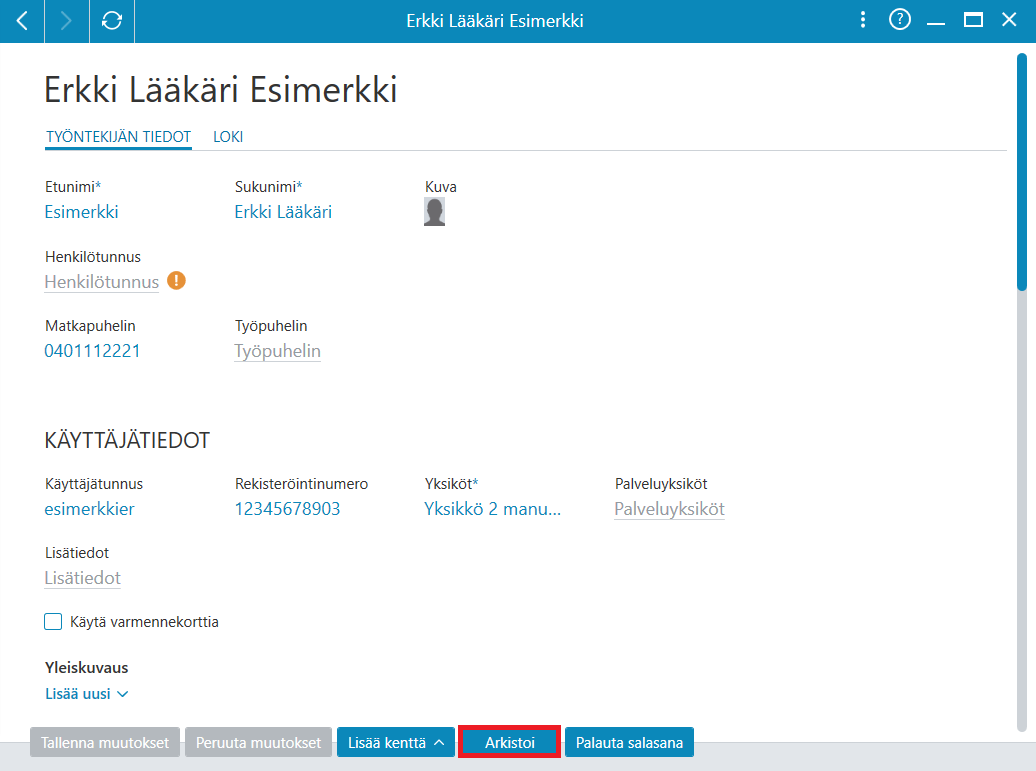Open the three-dot more options menu
Screen dimensions: 1036x771
click(x=863, y=20)
